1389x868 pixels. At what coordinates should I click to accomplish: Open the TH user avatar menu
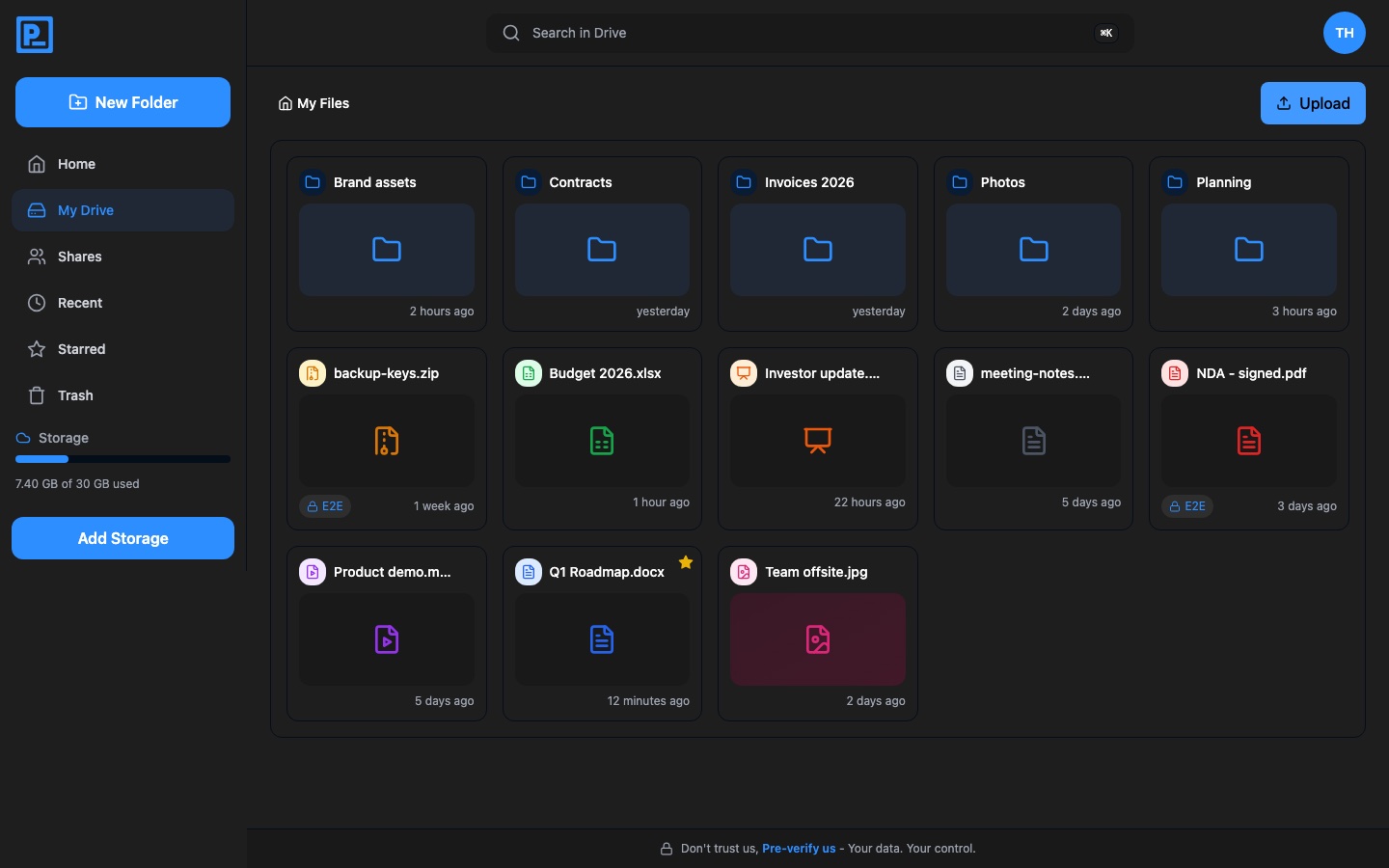[1344, 33]
